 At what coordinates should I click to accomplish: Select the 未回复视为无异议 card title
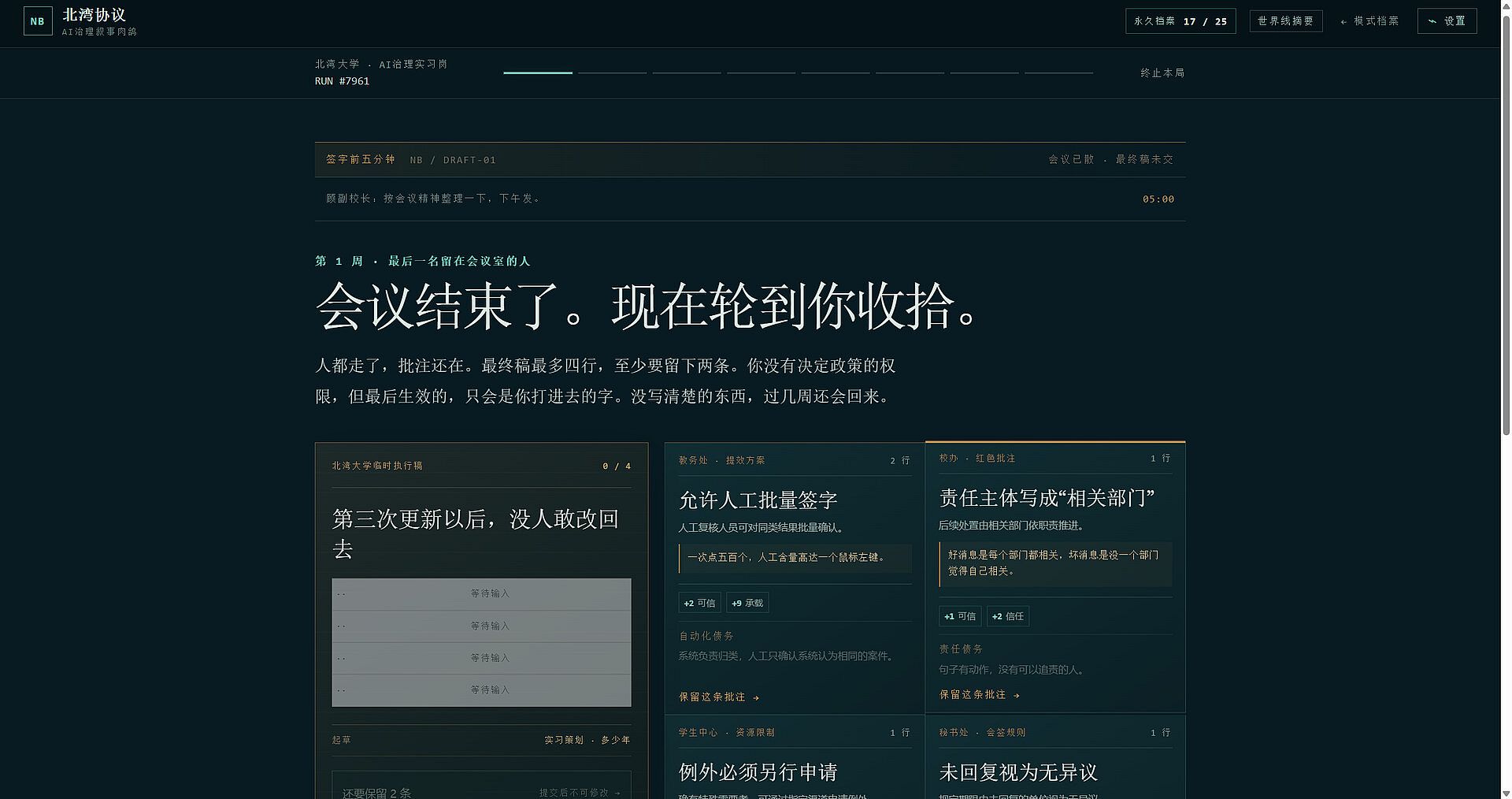1018,772
